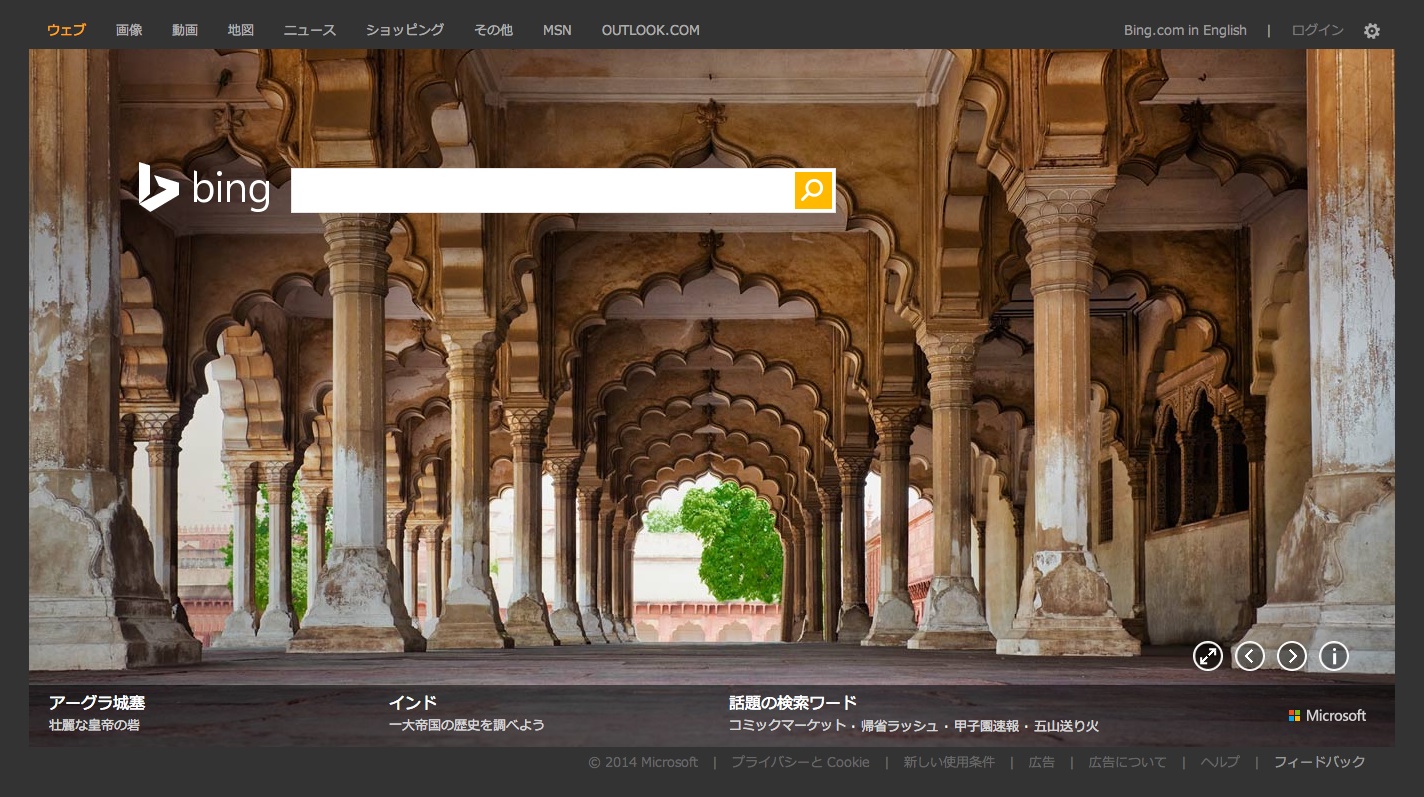Viewport: 1424px width, 797px height.
Task: Select the ウェブ tab
Action: (66, 30)
